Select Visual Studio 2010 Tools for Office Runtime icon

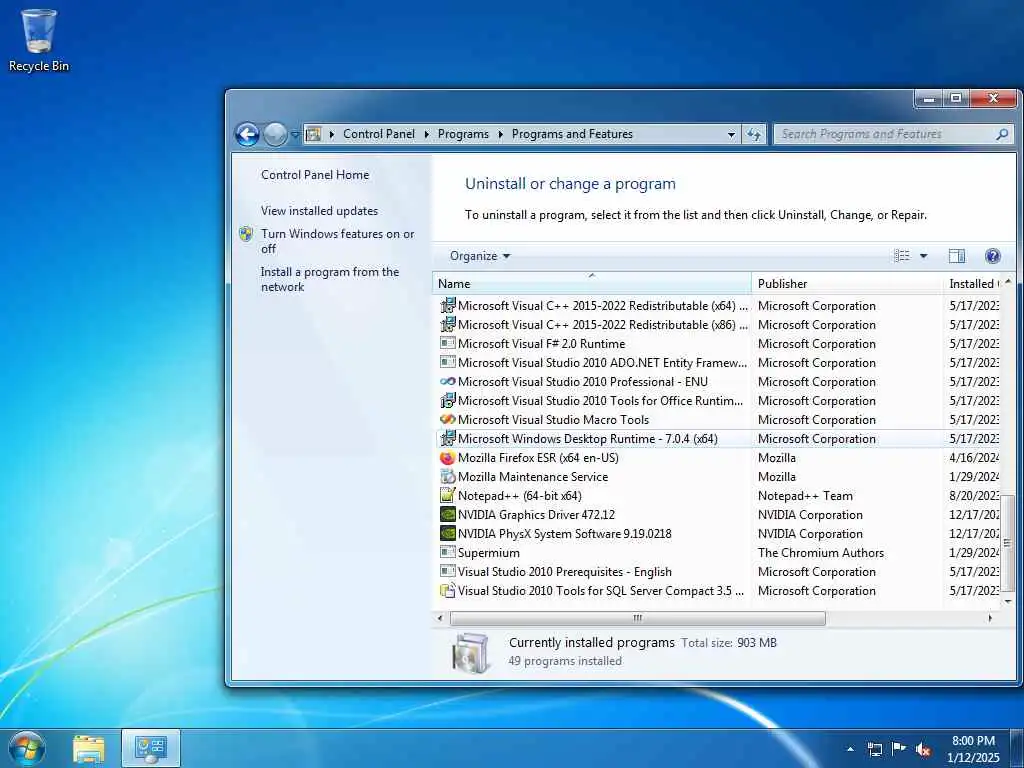447,400
